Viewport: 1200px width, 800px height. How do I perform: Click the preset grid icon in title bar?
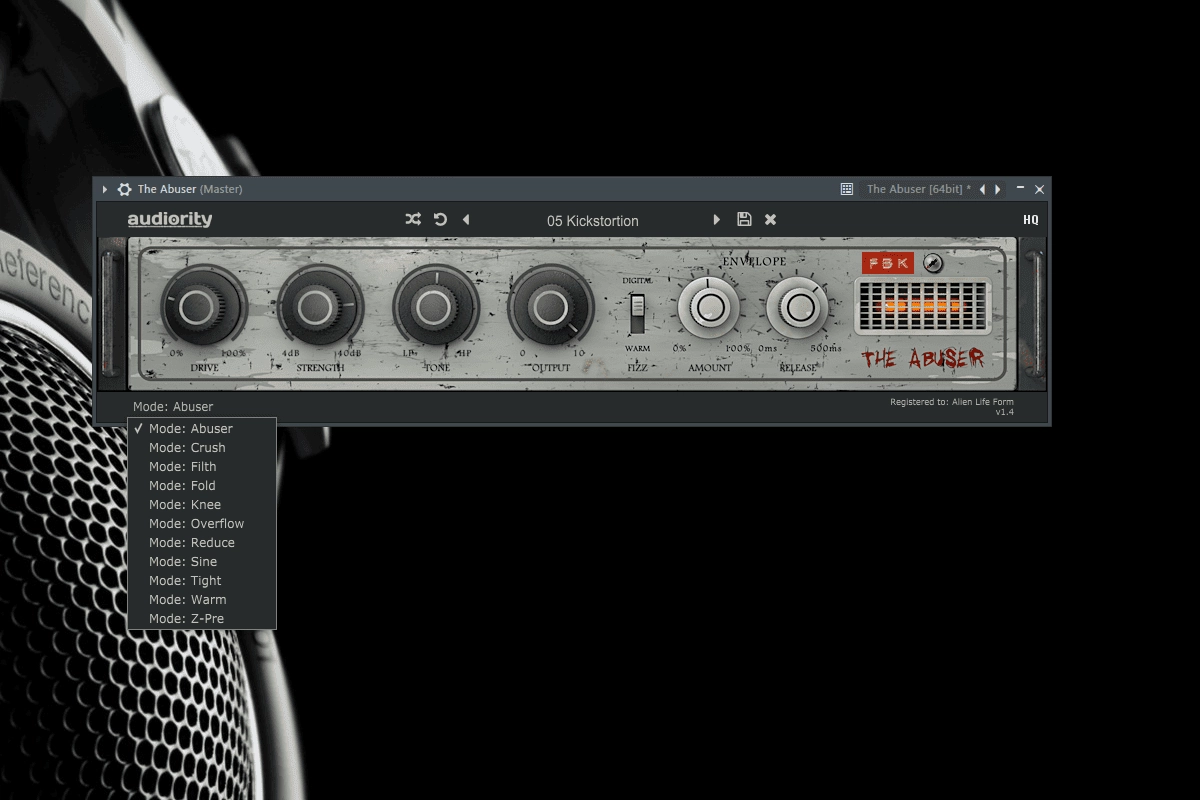pos(847,189)
